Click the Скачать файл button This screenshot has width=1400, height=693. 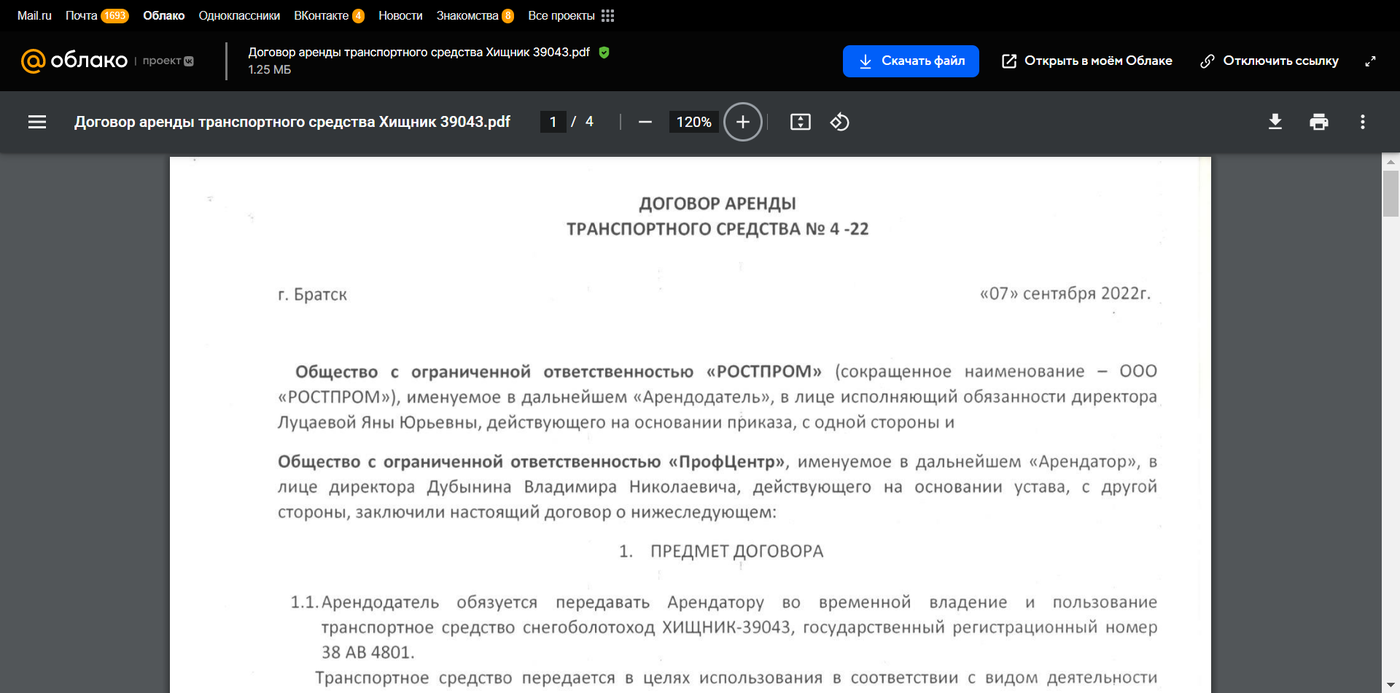point(910,61)
